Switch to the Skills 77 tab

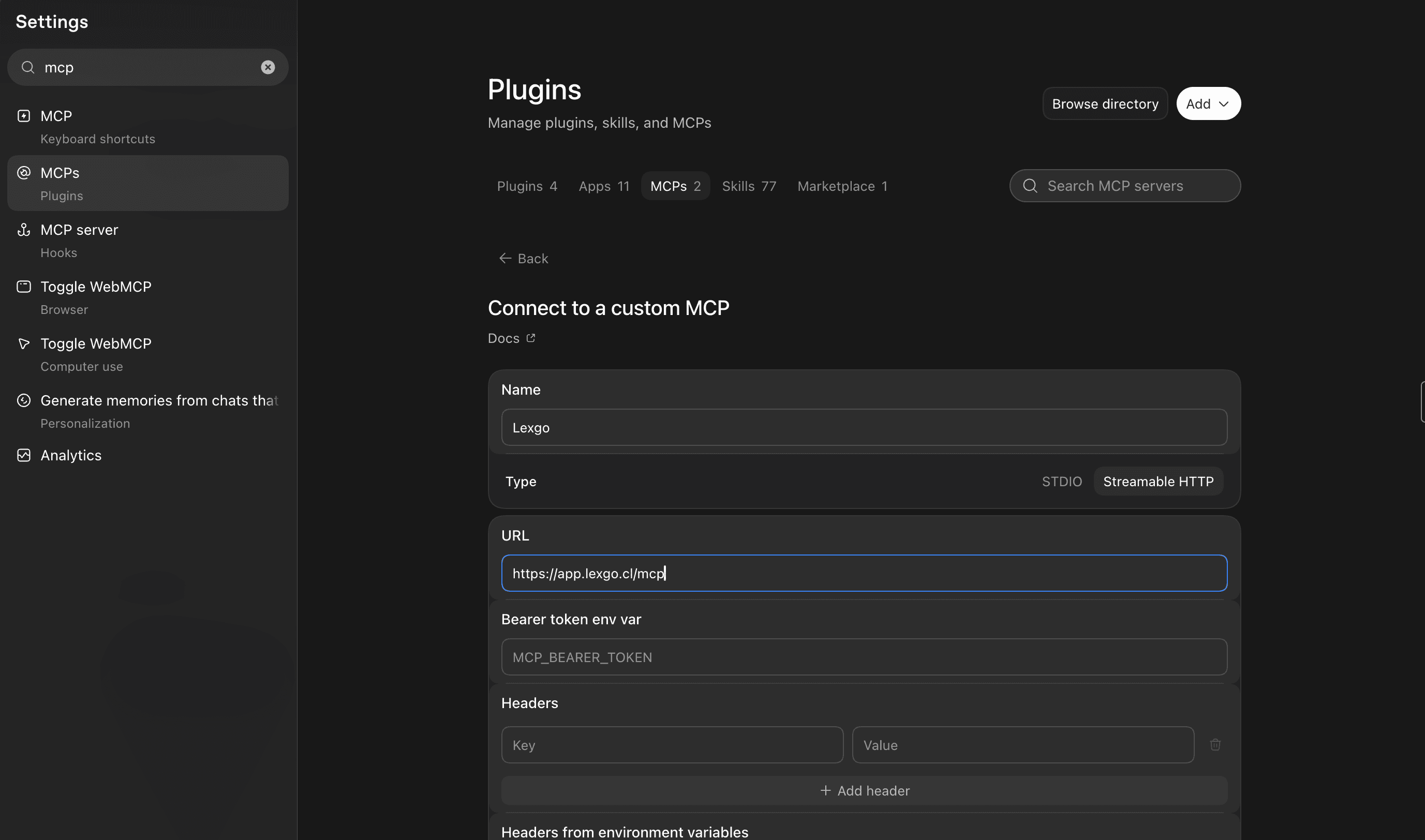point(749,186)
